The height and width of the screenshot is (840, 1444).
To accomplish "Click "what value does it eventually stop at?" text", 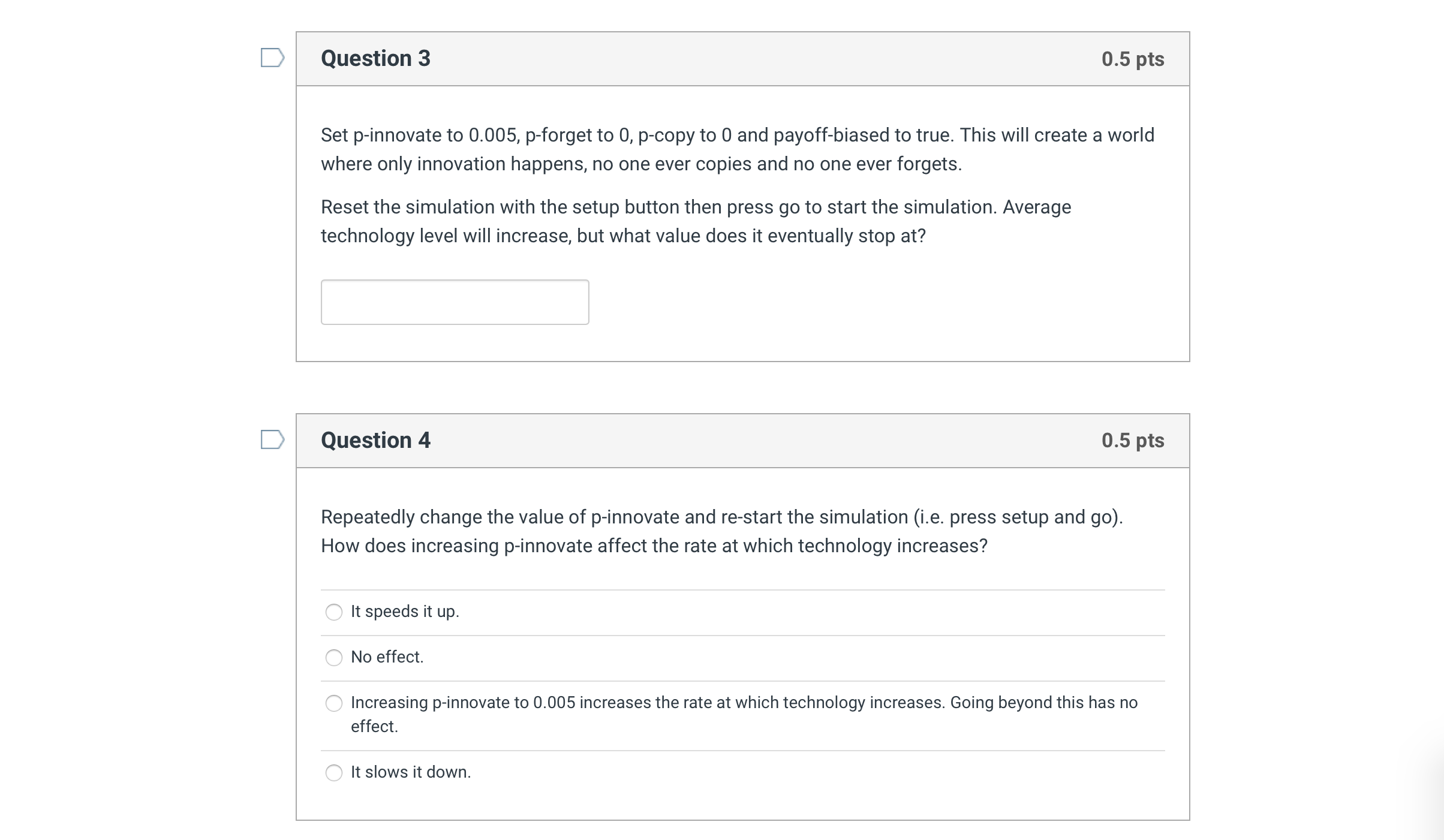I will coord(768,236).
